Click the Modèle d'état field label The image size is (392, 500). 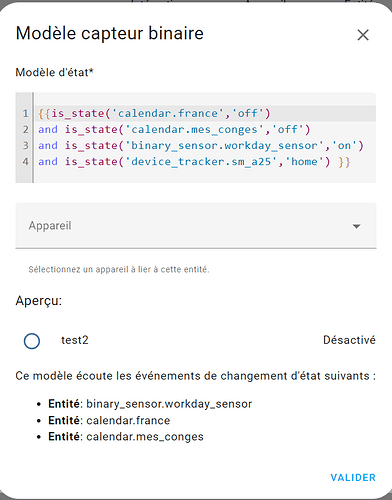[x=55, y=72]
